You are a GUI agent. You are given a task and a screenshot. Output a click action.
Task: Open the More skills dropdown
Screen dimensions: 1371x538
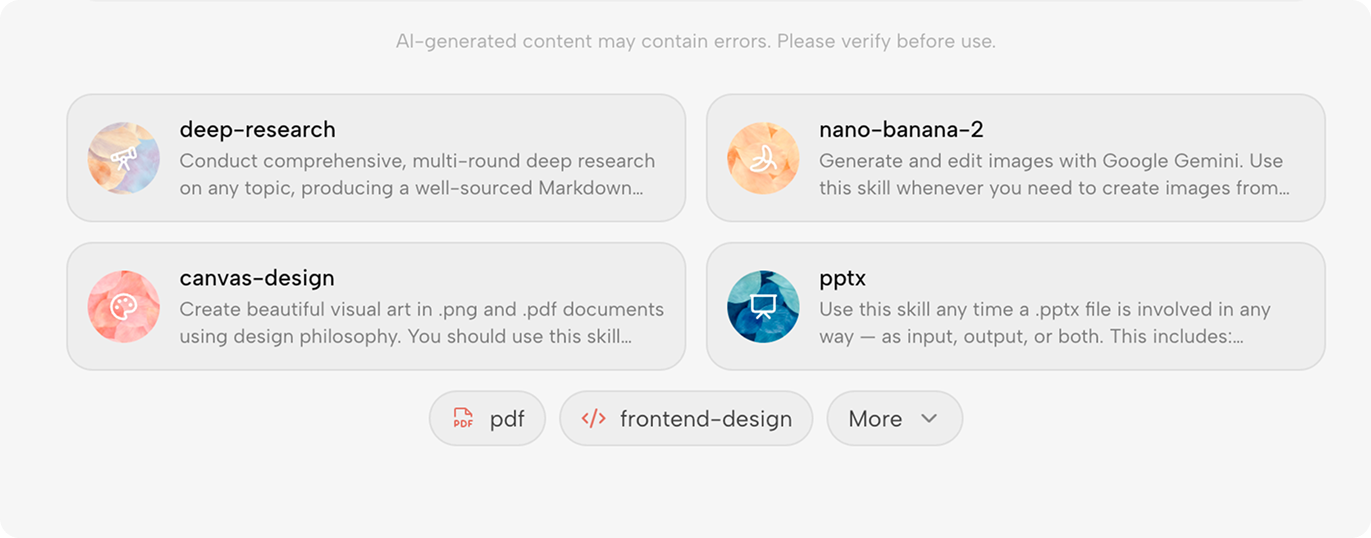pyautogui.click(x=894, y=419)
